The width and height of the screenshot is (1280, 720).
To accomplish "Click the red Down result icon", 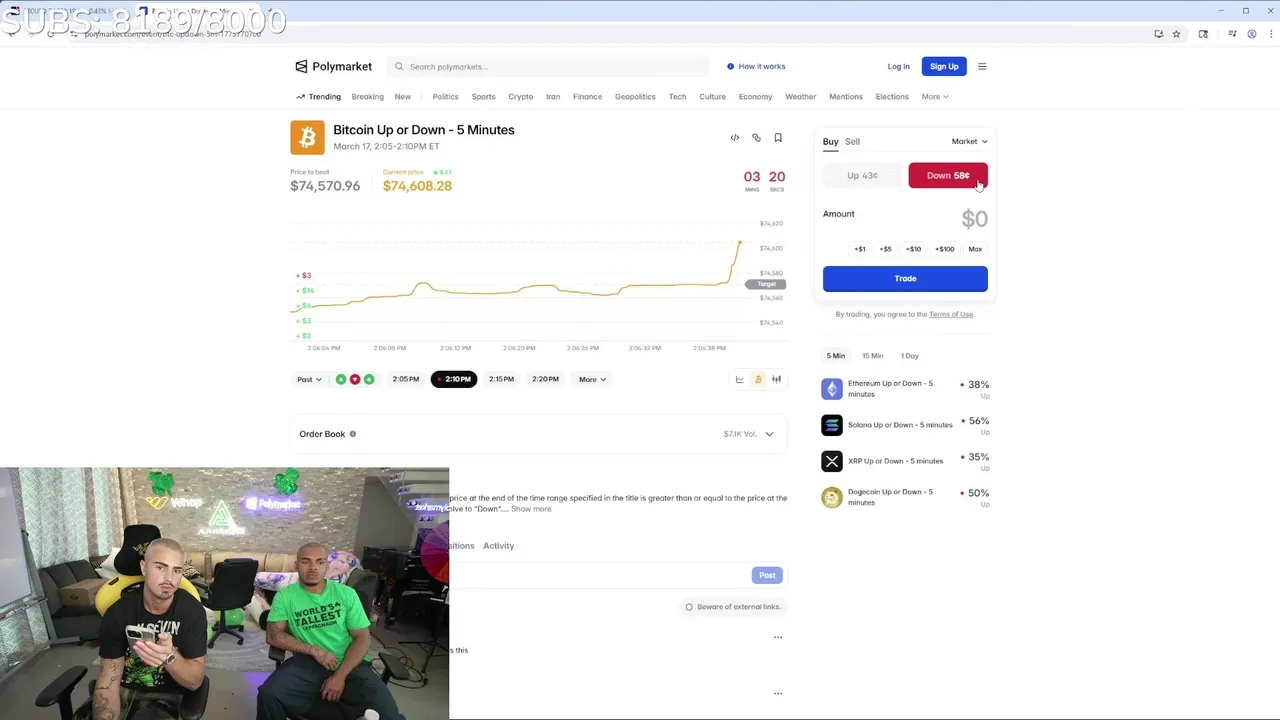I will [355, 379].
